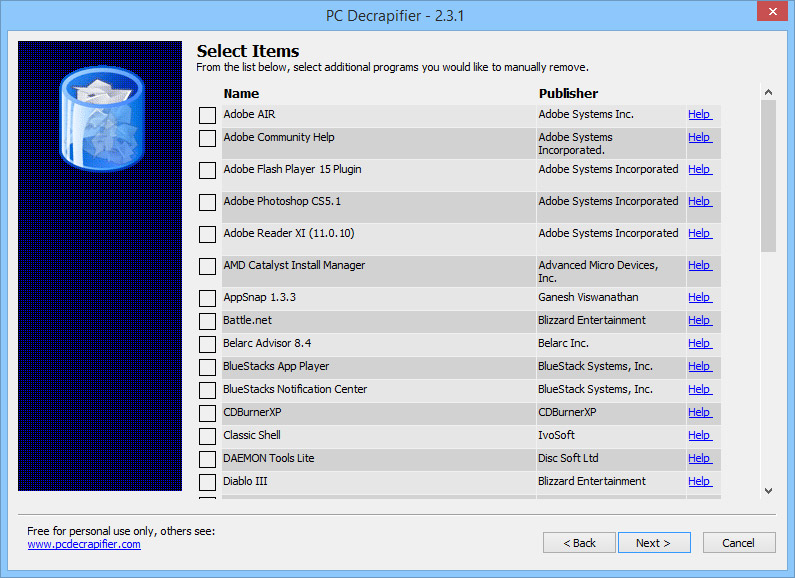Check the Adobe AIR checkbox
The image size is (795, 578).
coord(207,115)
